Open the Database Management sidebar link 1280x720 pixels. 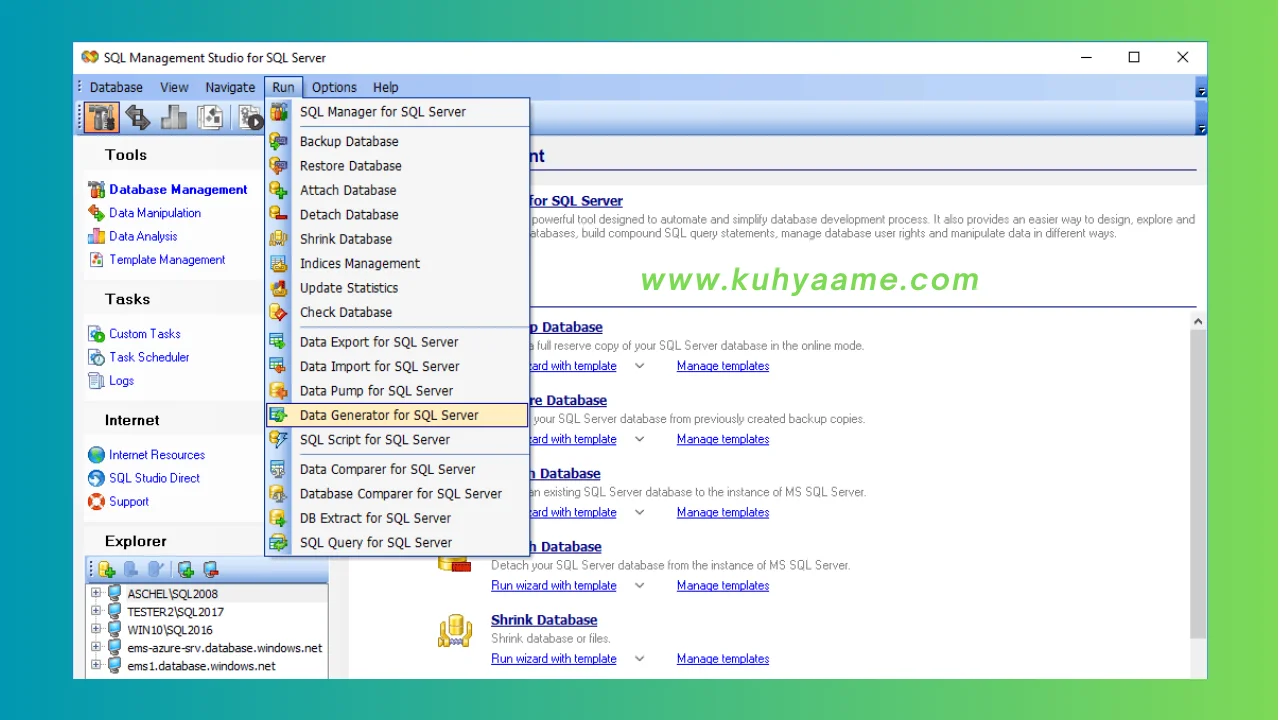178,189
